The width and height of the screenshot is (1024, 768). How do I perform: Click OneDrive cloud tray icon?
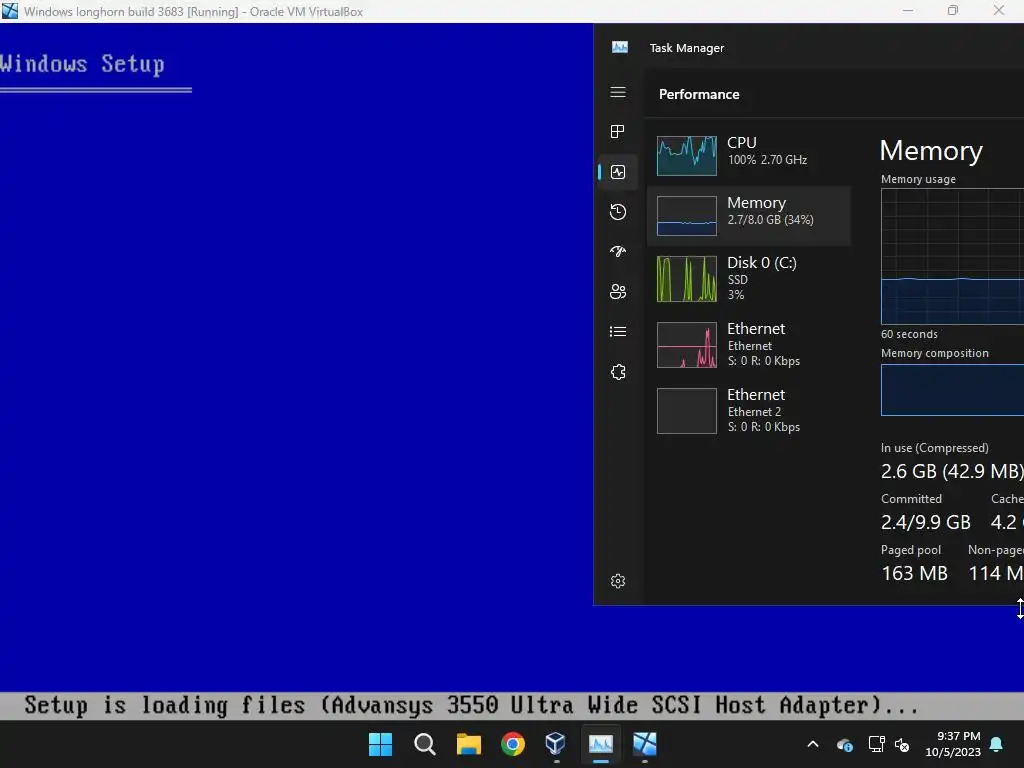coord(844,744)
